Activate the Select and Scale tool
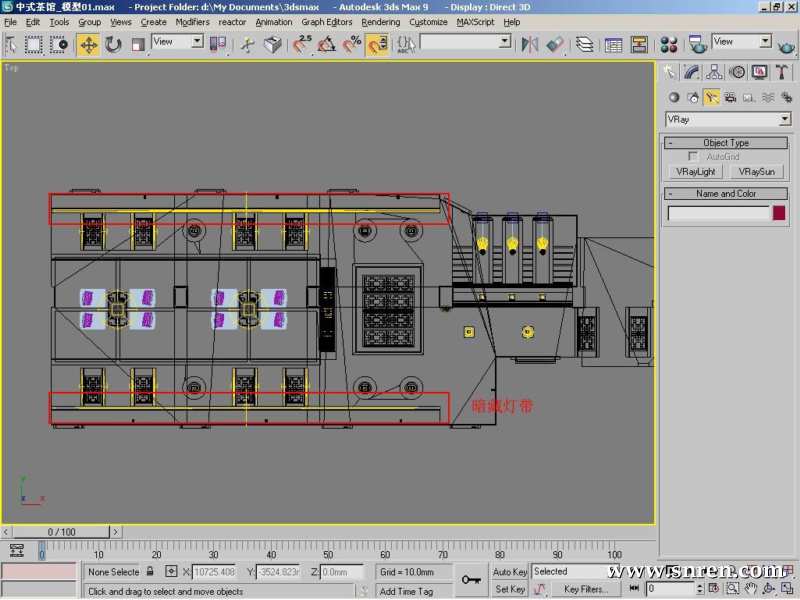This screenshot has width=800, height=600. pyautogui.click(x=138, y=45)
